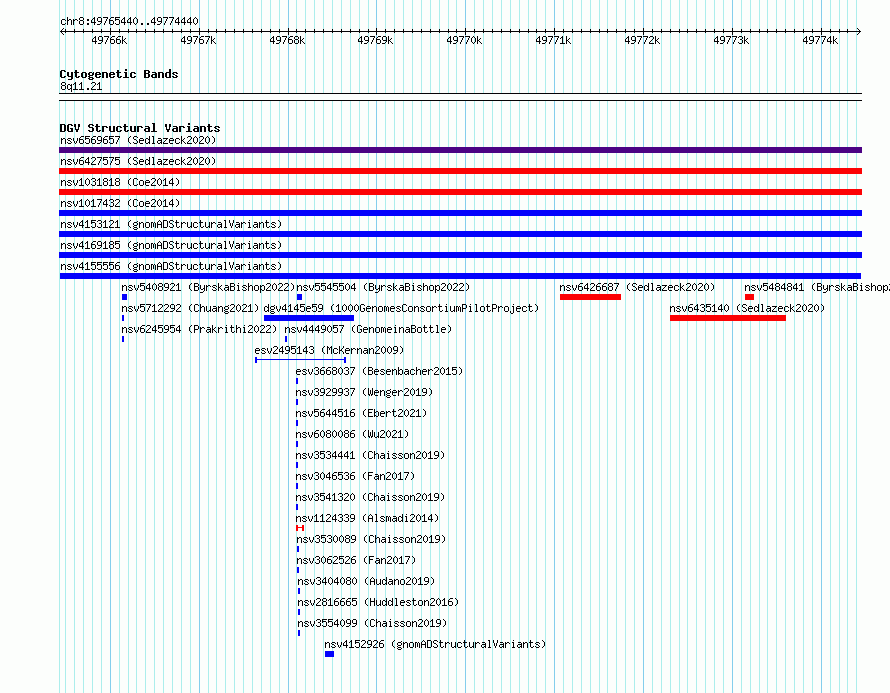This screenshot has height=693, width=890.
Task: Click the ruler's right arrow end
Action: pos(859,31)
